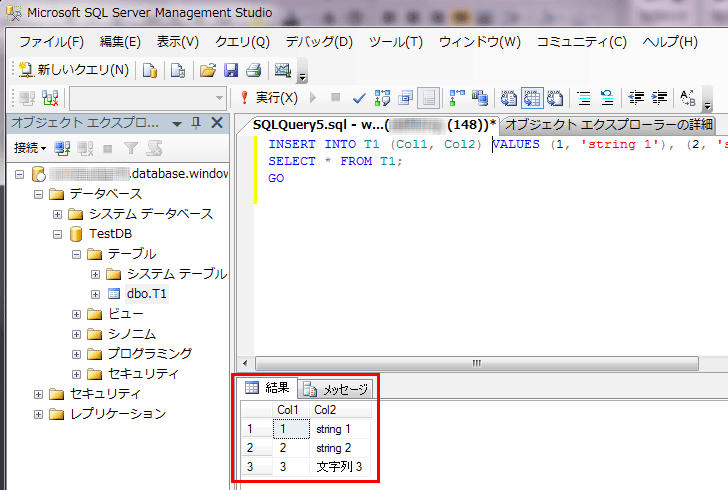The width and height of the screenshot is (728, 490).
Task: Click the editor scroll left arrow
Action: (245, 363)
